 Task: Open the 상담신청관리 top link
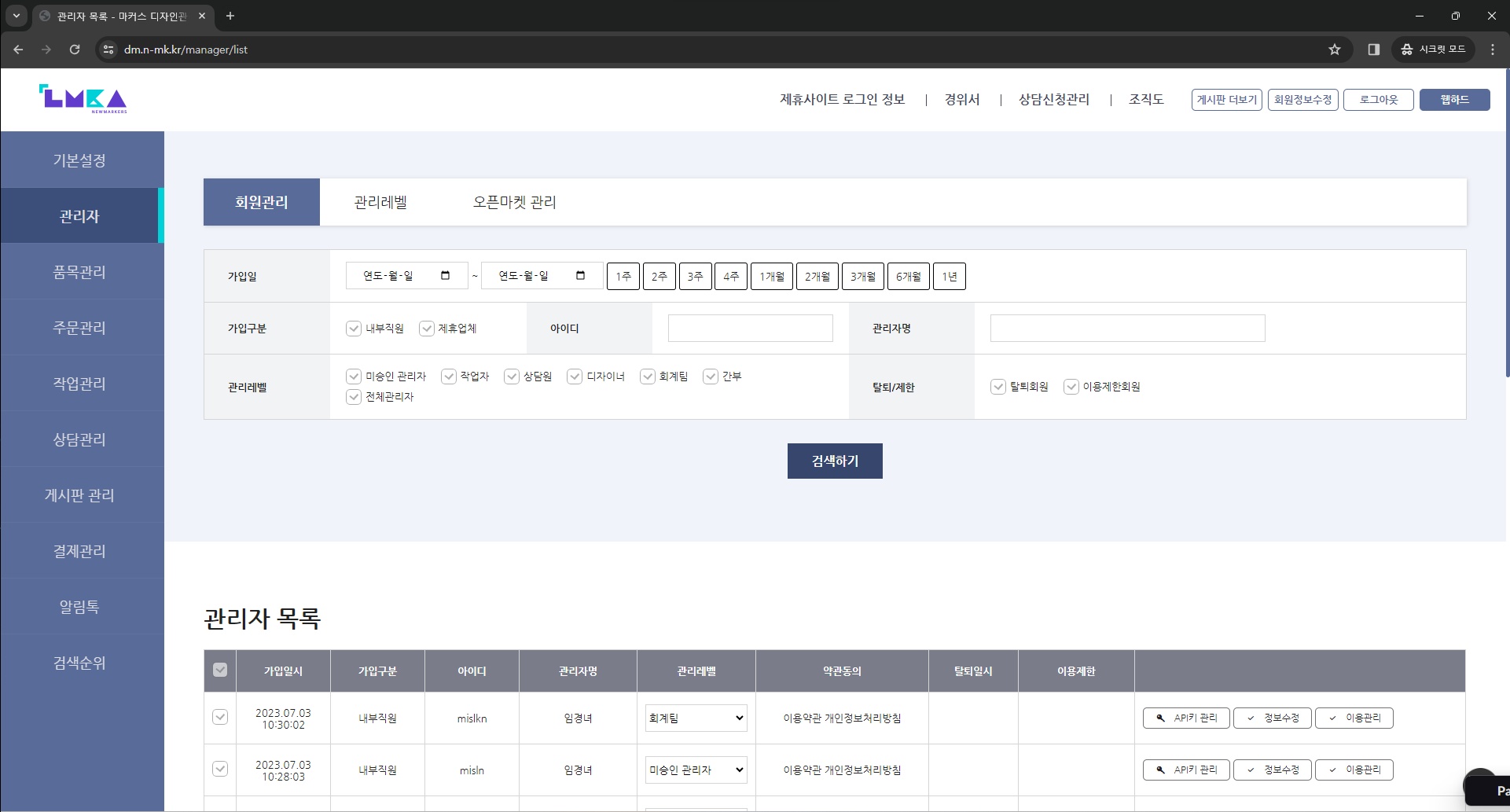[1054, 99]
